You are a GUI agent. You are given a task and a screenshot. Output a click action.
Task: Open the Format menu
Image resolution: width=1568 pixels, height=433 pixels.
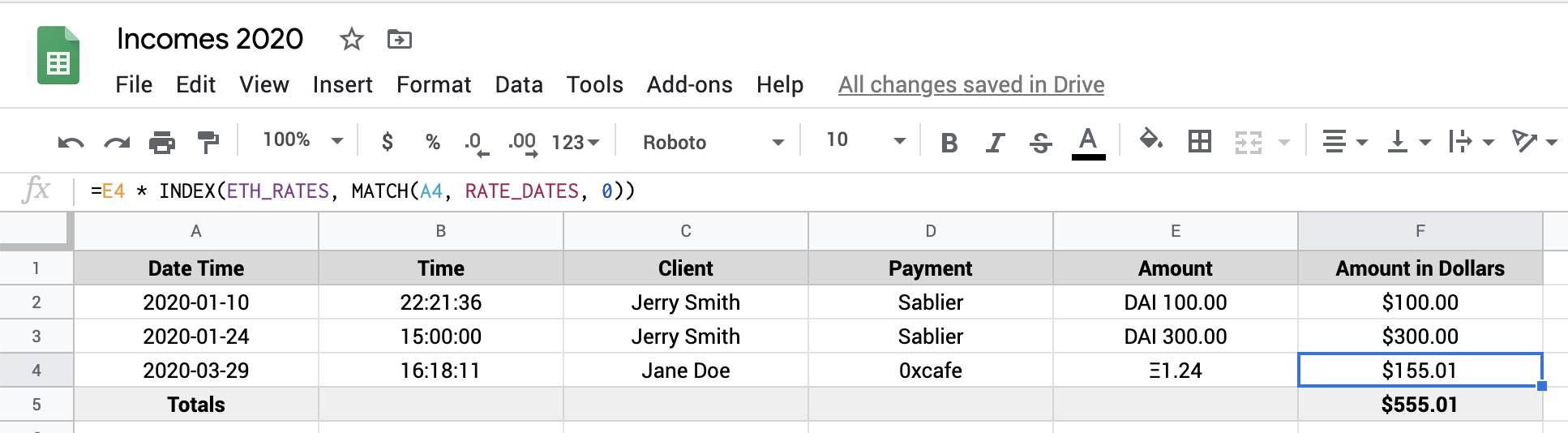coord(434,84)
